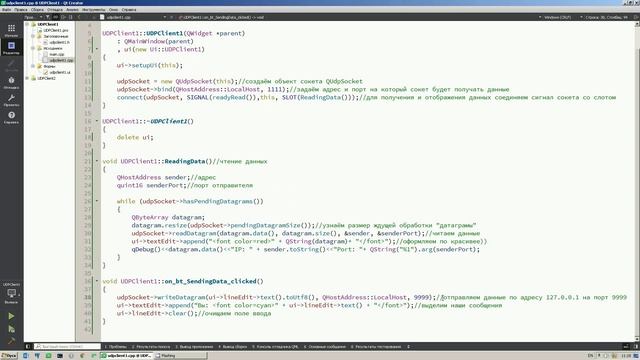Click the 'delete ui;' code line

(135, 137)
